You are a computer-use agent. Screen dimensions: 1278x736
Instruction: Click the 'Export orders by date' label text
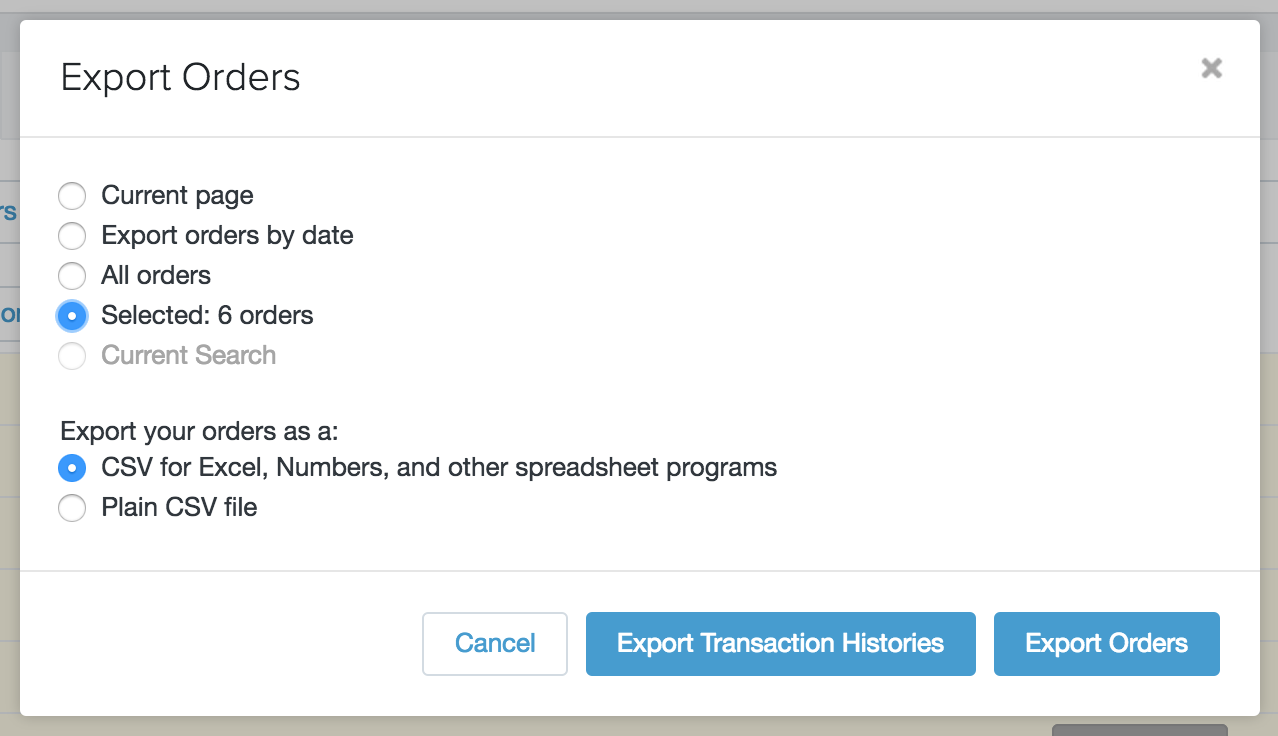tap(227, 236)
